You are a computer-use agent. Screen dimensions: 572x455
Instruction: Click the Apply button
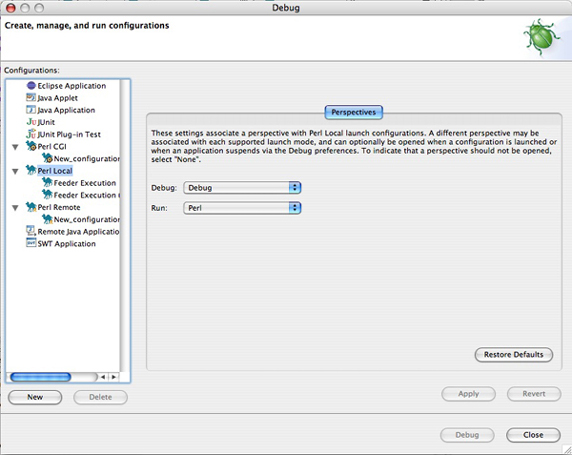tap(468, 394)
